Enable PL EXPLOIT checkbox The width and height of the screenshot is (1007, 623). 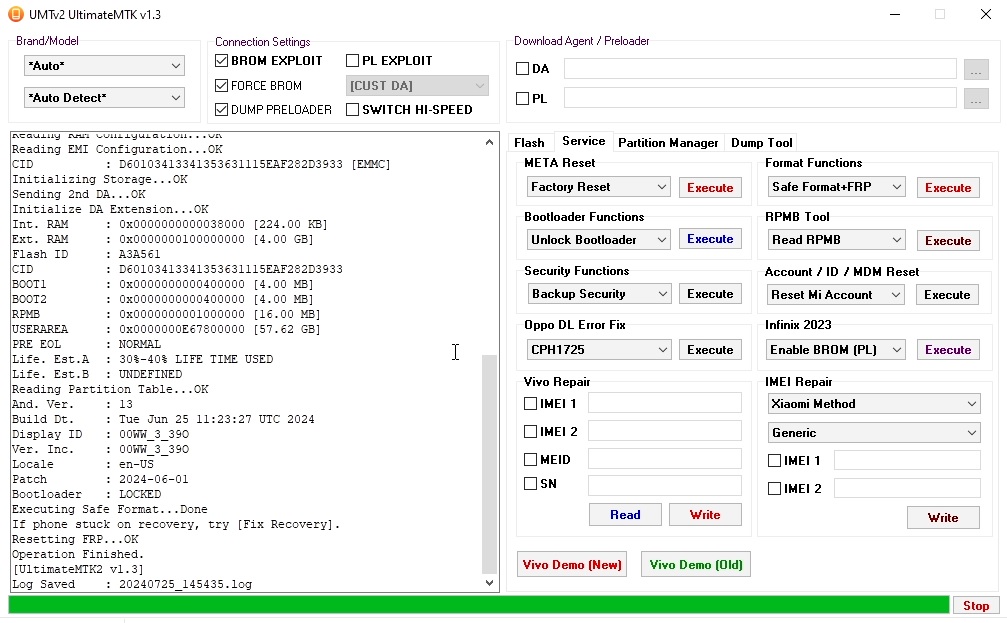[x=352, y=60]
